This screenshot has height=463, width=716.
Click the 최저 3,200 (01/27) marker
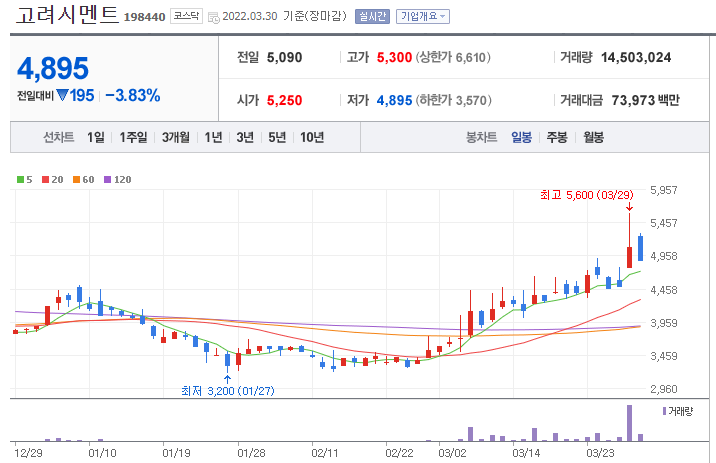pyautogui.click(x=228, y=391)
